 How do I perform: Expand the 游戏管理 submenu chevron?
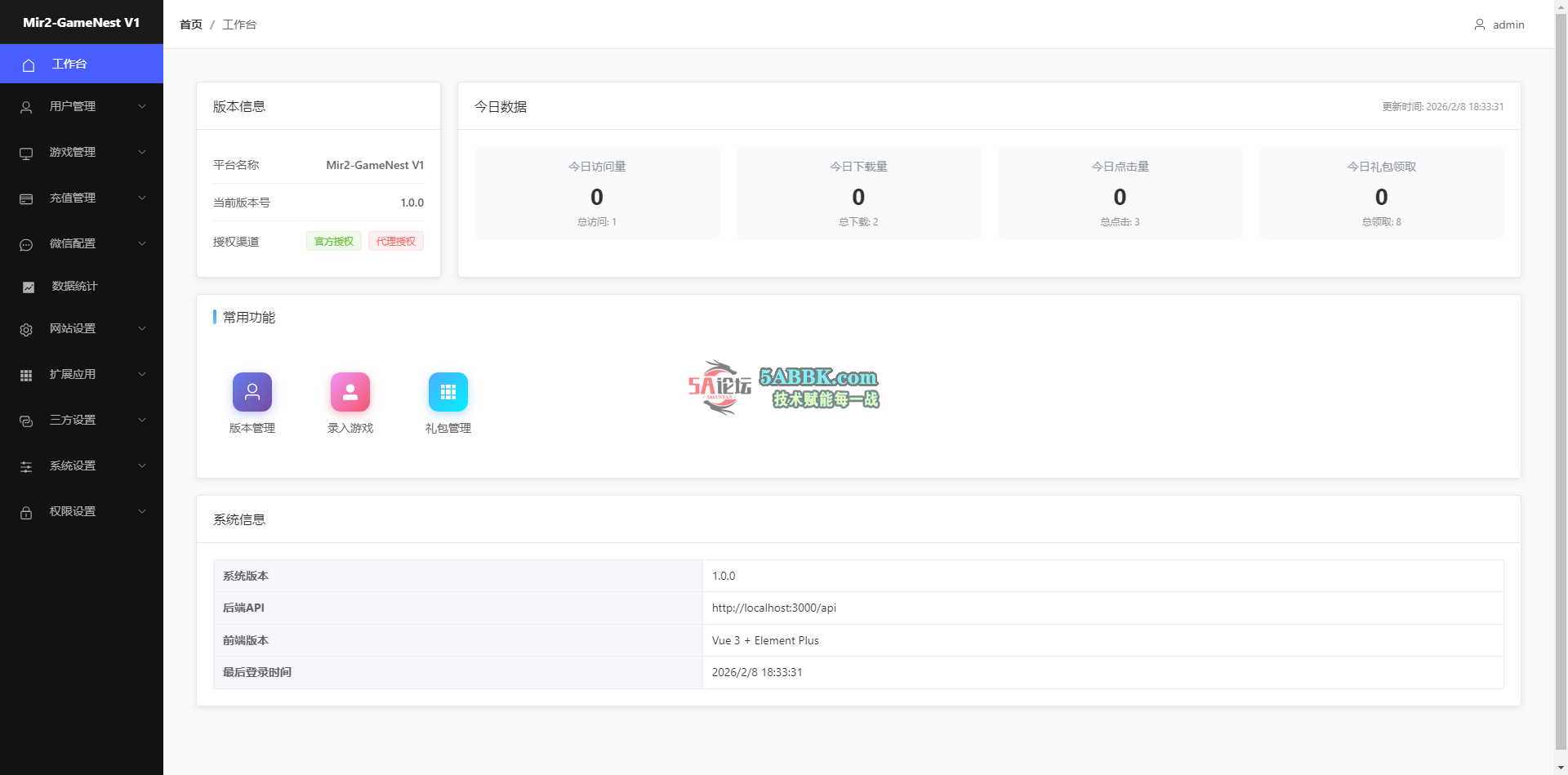tap(142, 152)
